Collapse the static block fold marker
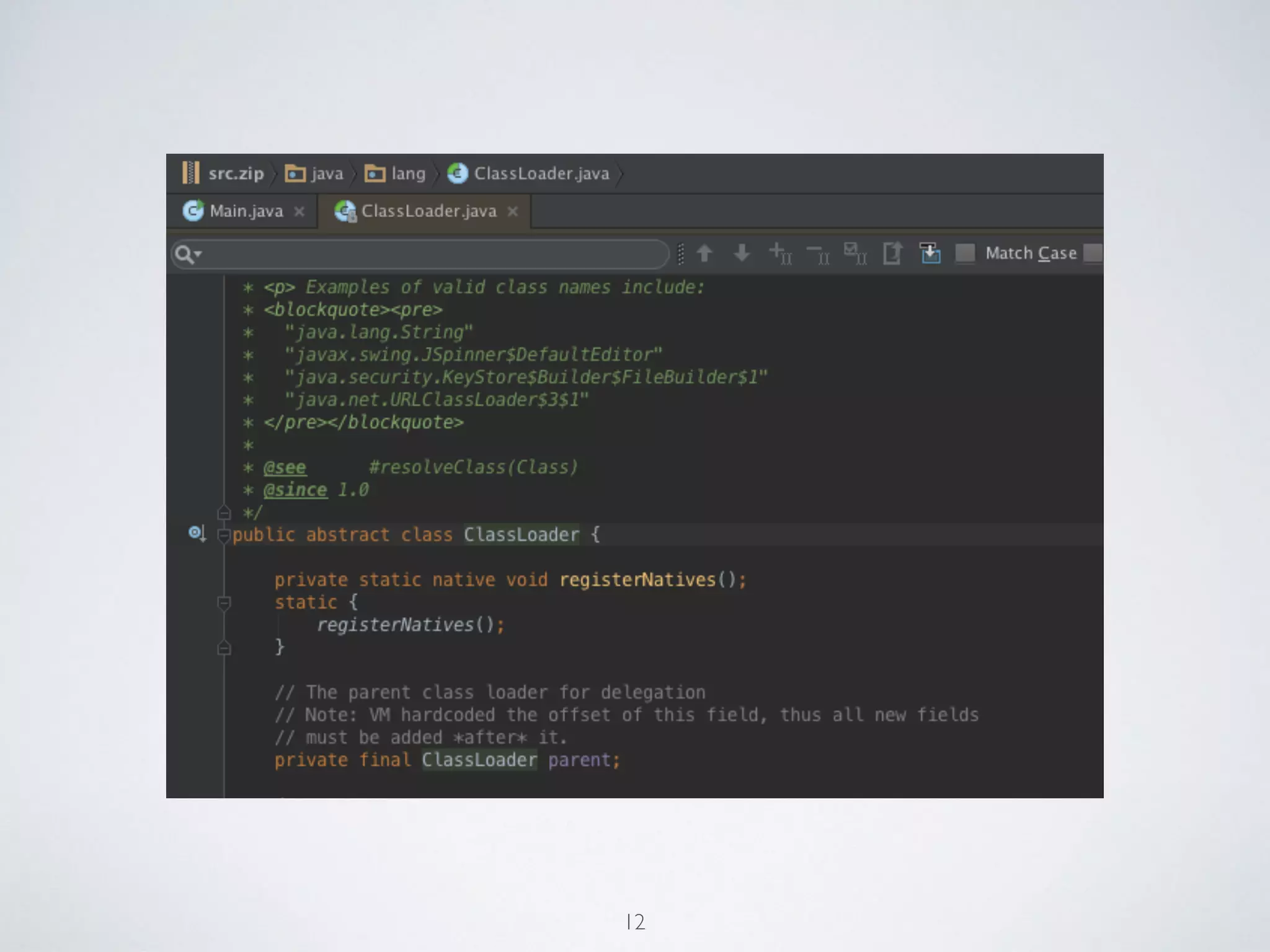The height and width of the screenshot is (952, 1270). pyautogui.click(x=224, y=602)
